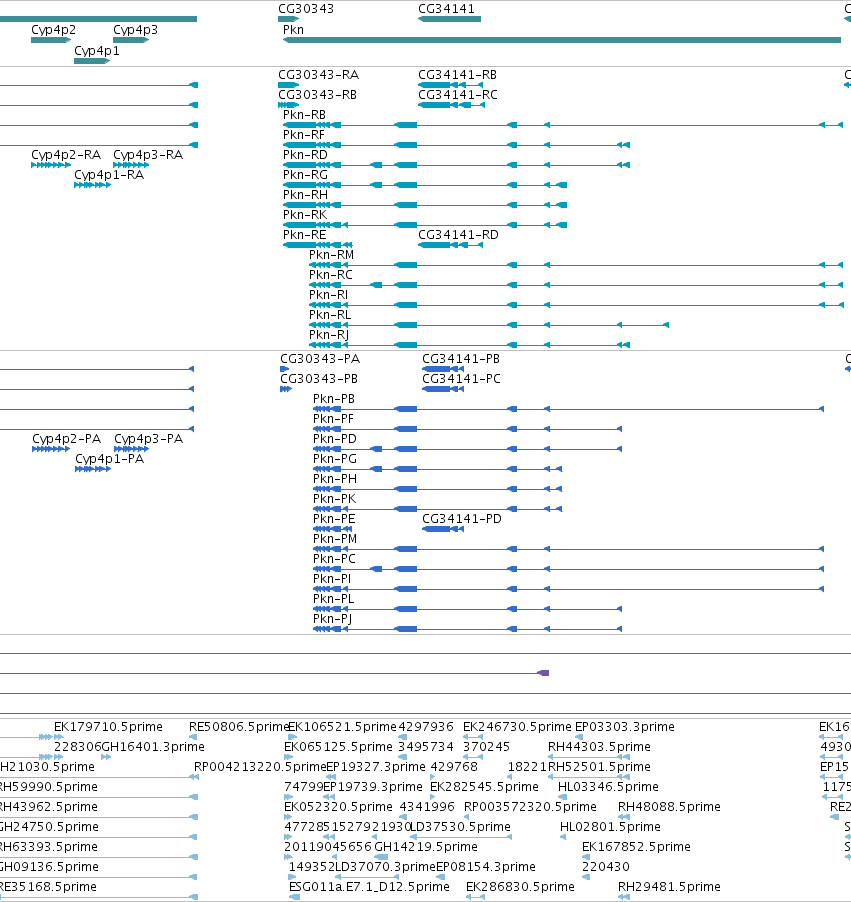Select the Pkn-RL transcript label
851x902 pixels.
(x=330, y=315)
